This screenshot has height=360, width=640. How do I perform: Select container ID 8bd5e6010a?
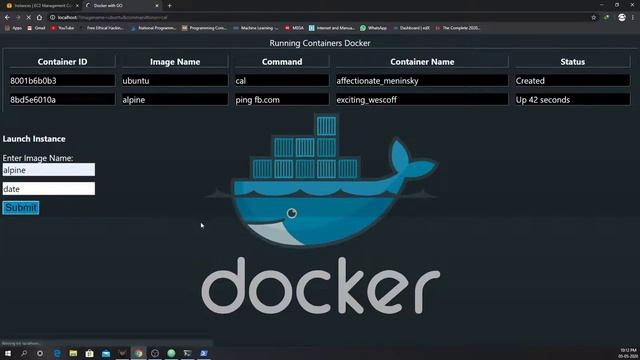pos(62,99)
